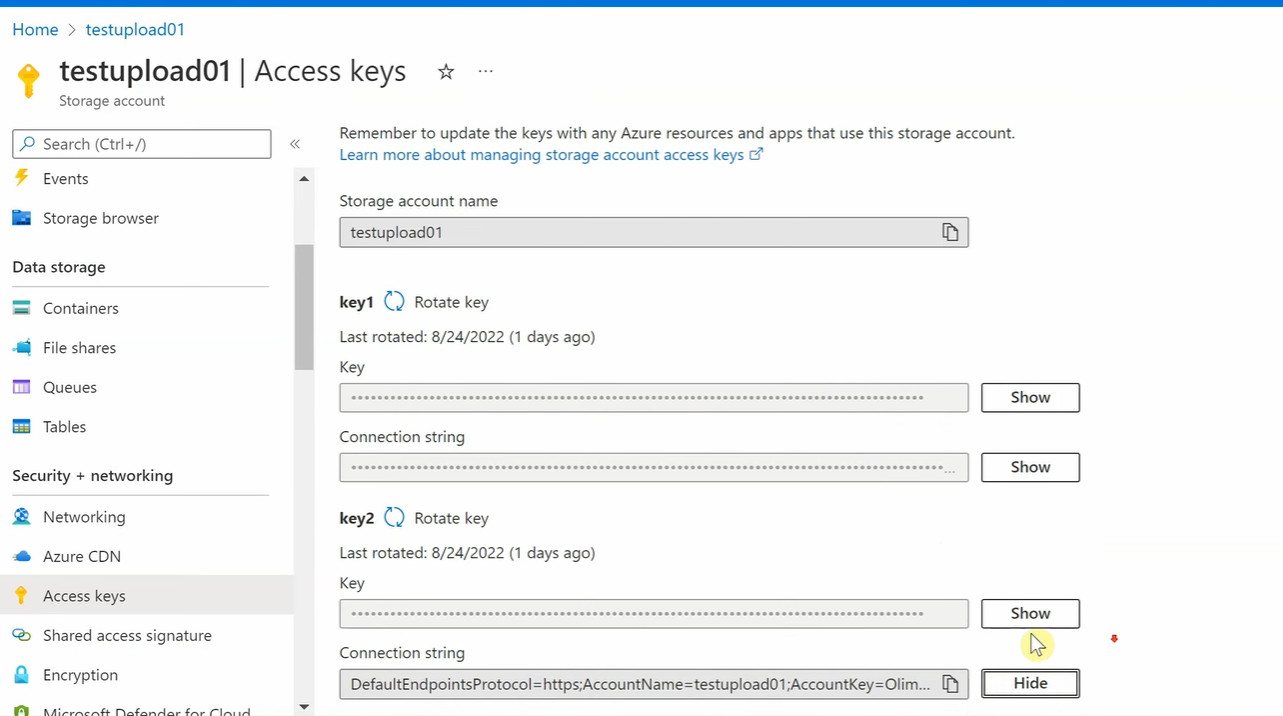Viewport: 1283px width, 716px height.
Task: Rotate key2 using its rotate icon
Action: point(393,518)
